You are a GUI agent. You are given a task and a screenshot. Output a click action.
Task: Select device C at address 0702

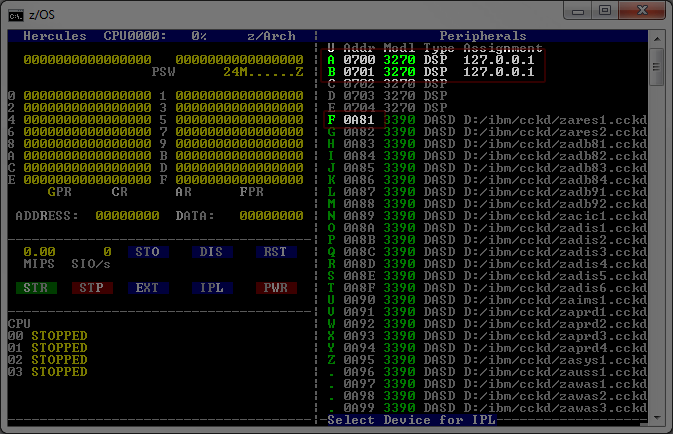387,84
